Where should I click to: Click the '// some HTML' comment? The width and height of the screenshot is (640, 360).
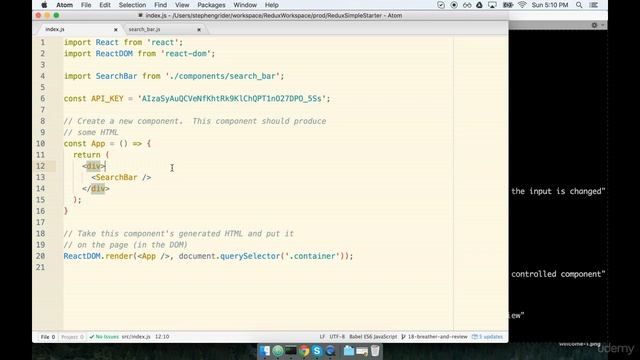91,133
